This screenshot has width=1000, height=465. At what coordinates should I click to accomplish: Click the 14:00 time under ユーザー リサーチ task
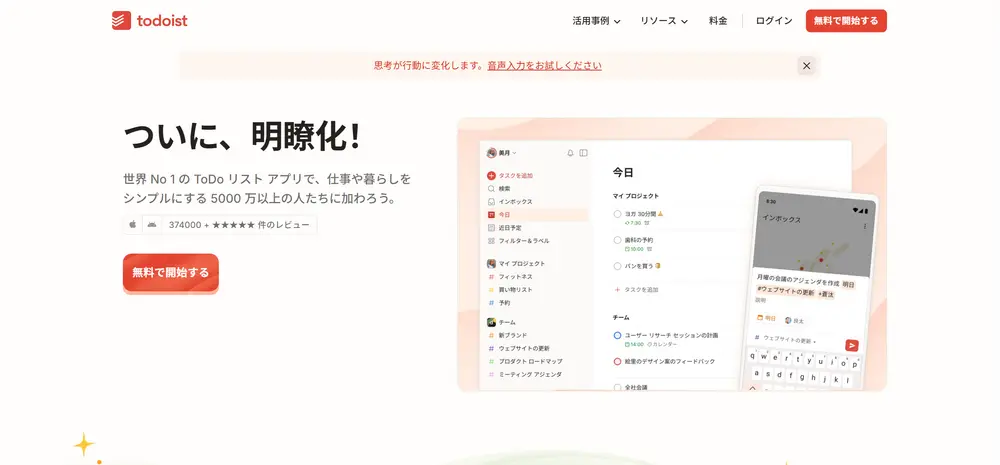634,344
